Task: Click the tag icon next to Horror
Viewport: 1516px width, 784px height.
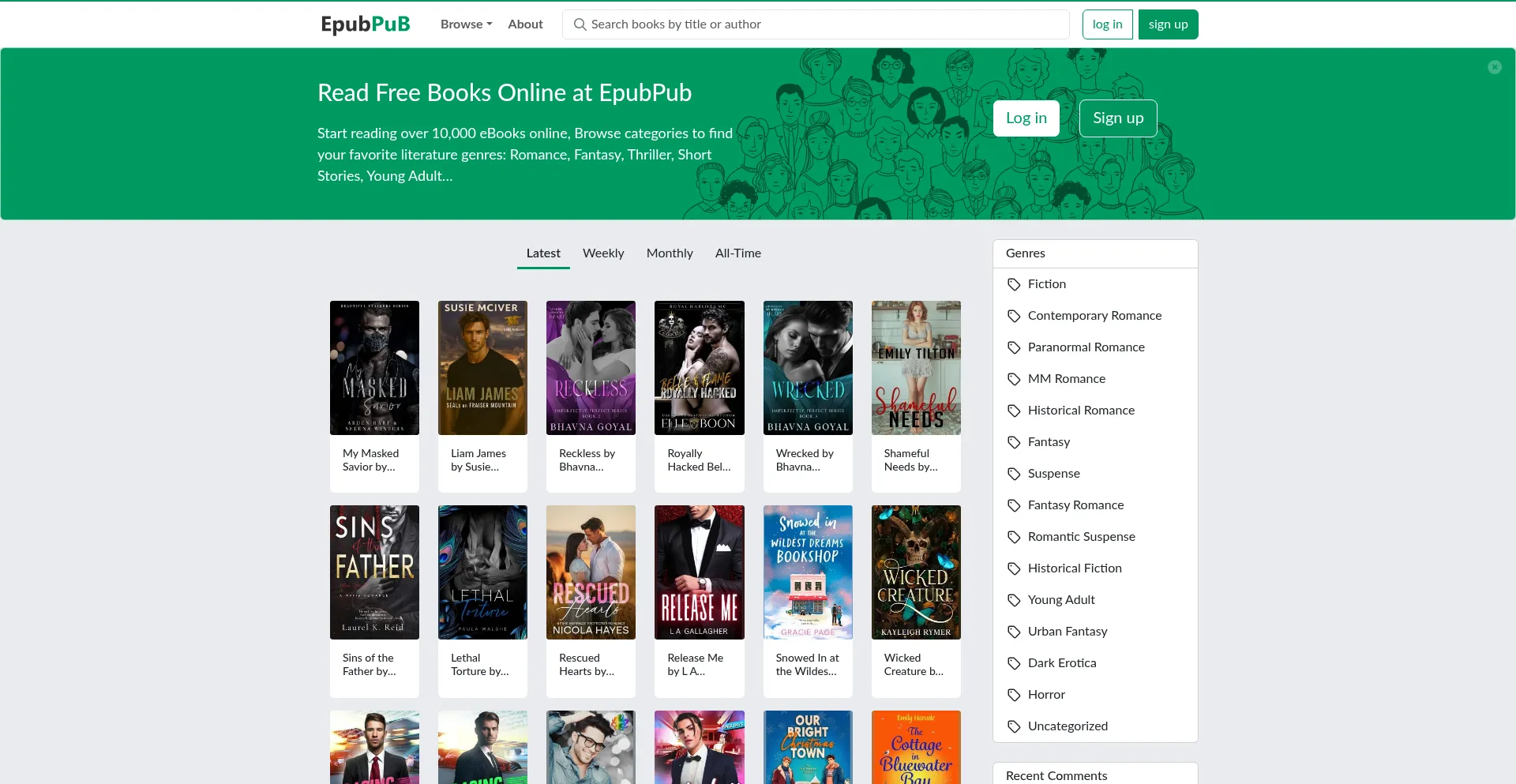Action: [1014, 695]
